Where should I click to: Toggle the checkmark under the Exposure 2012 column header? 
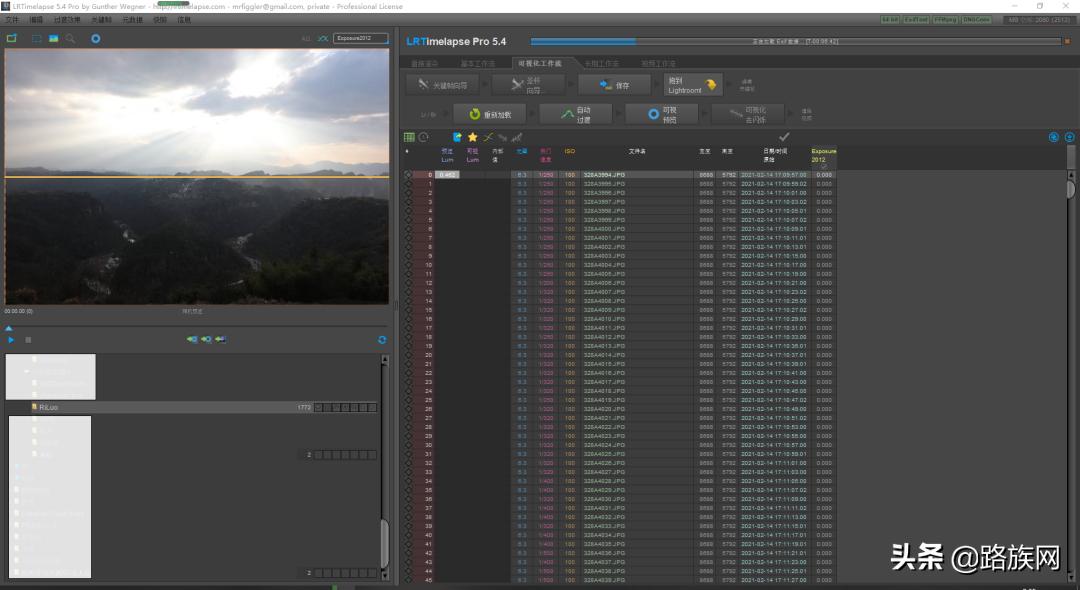824,166
